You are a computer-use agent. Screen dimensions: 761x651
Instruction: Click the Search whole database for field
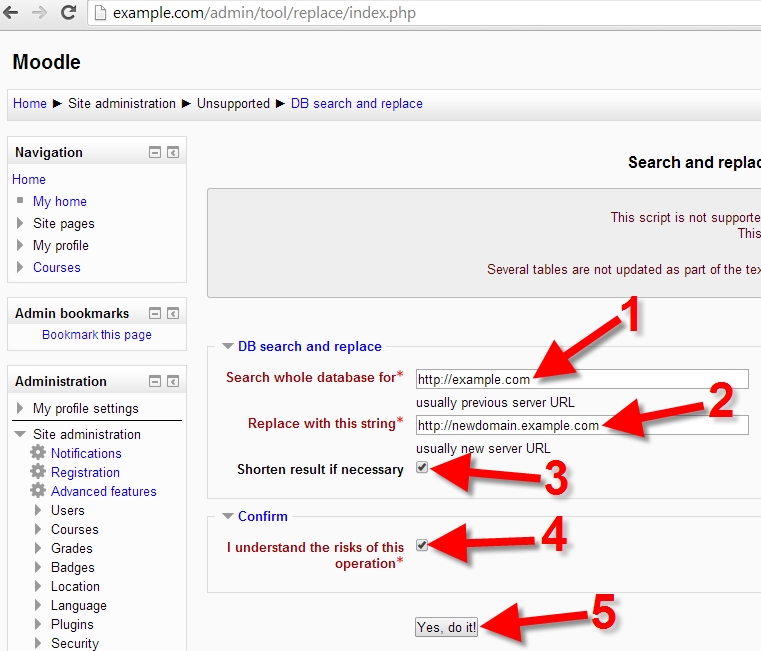(x=582, y=379)
